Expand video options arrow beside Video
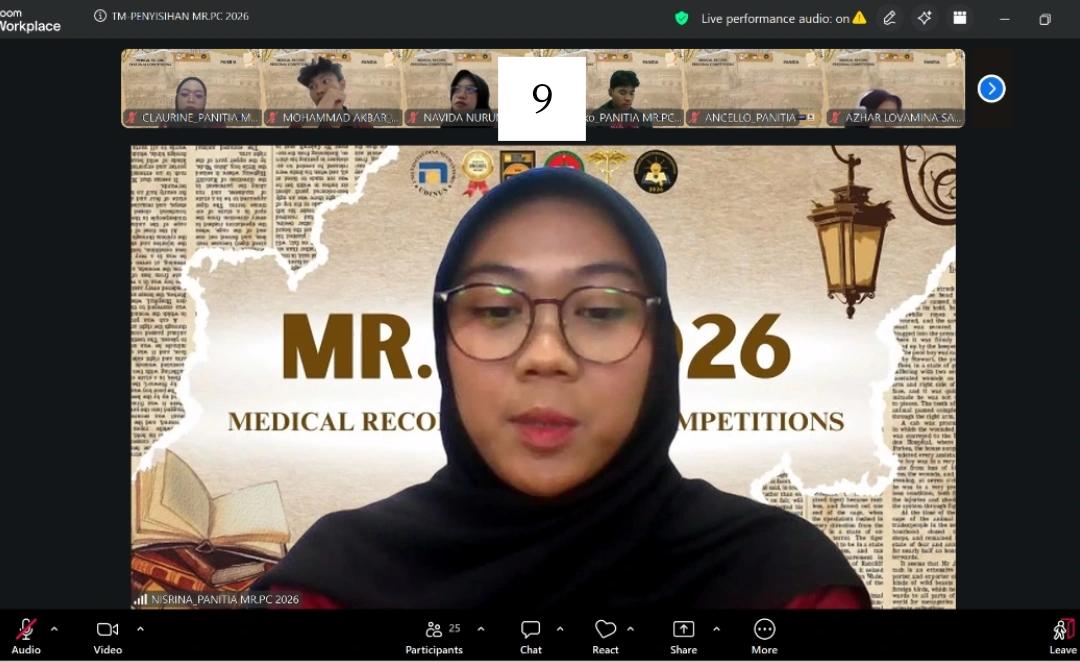1080x662 pixels. pyautogui.click(x=141, y=629)
